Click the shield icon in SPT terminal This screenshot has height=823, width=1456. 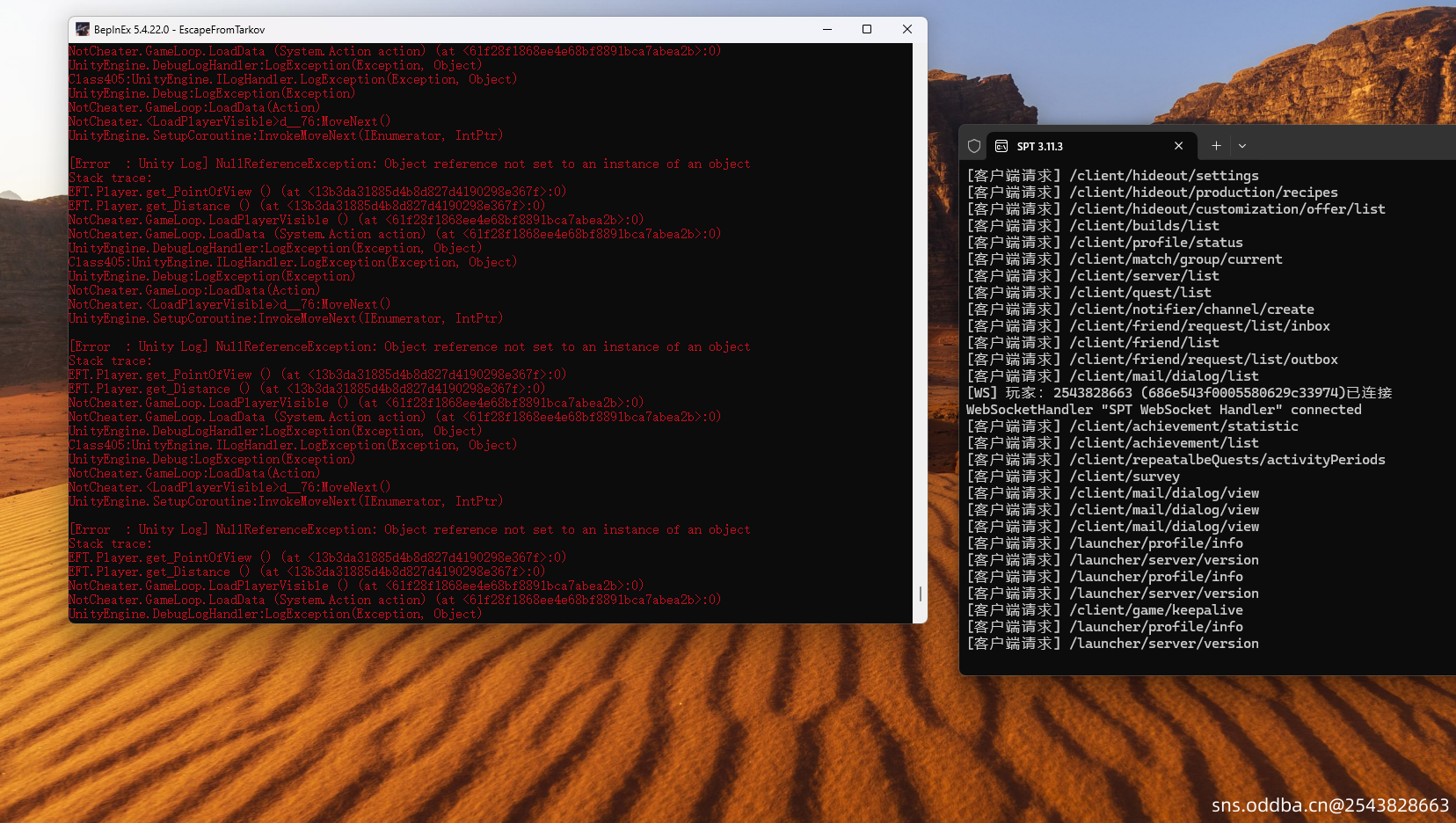(974, 146)
